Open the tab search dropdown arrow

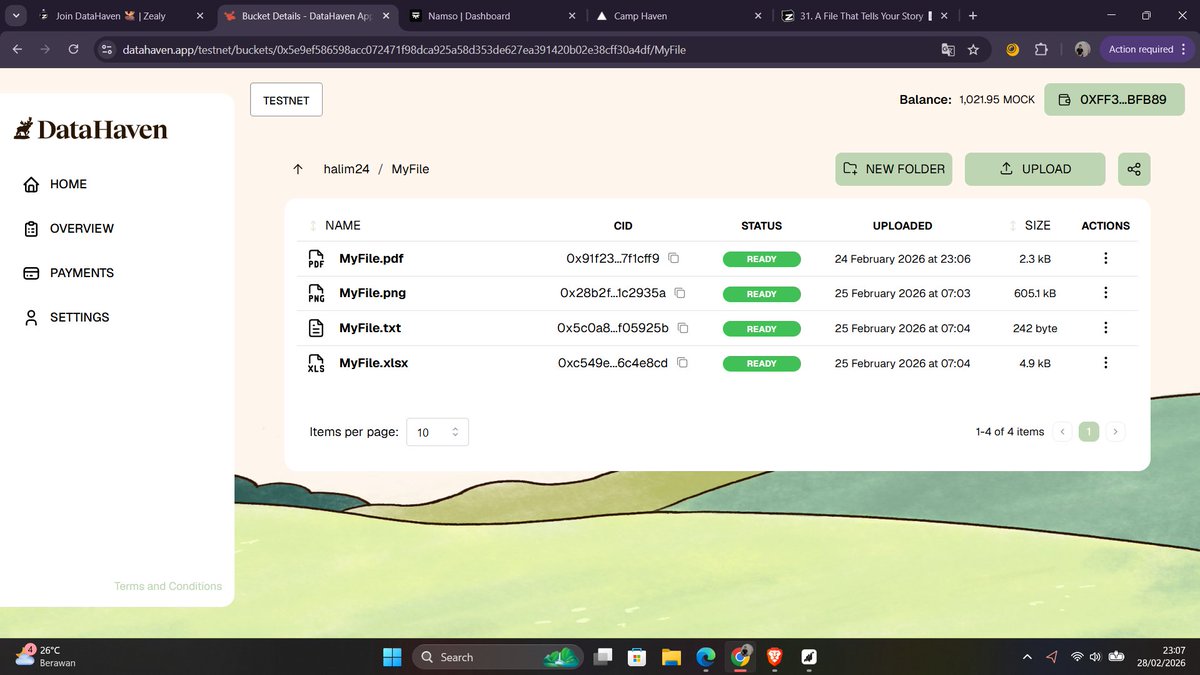click(17, 16)
